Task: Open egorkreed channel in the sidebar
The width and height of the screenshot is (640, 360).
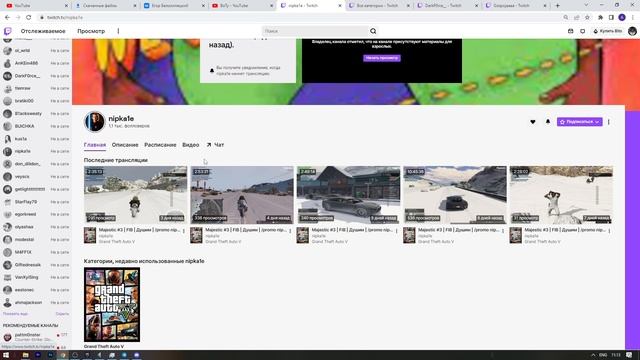Action: point(36,214)
